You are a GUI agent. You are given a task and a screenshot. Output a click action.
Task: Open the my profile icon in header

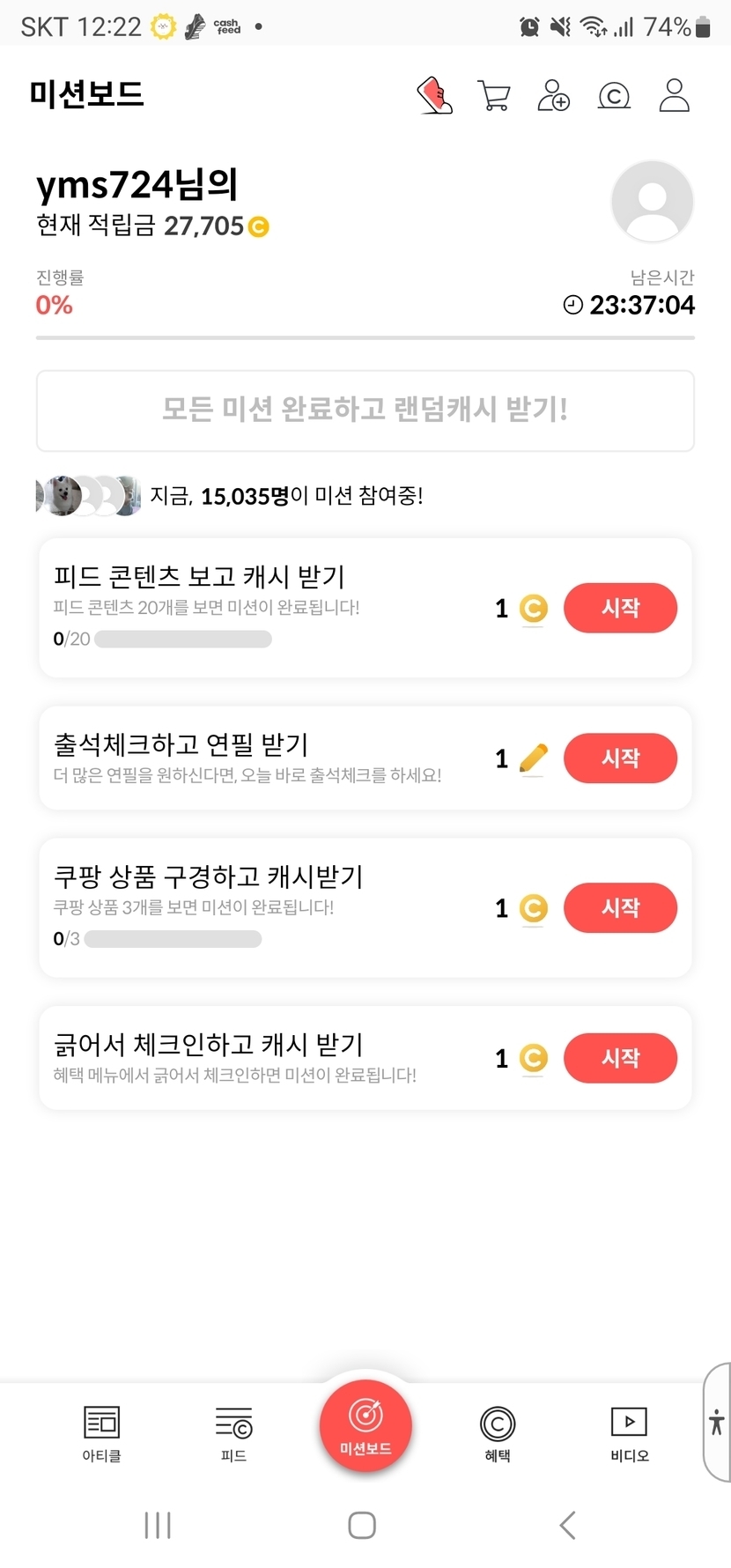[x=674, y=95]
